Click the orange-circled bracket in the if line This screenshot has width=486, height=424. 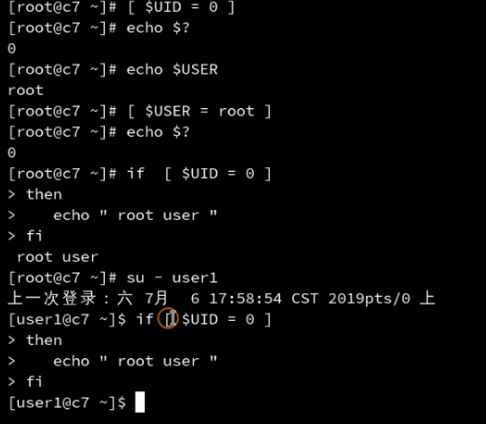[x=169, y=319]
